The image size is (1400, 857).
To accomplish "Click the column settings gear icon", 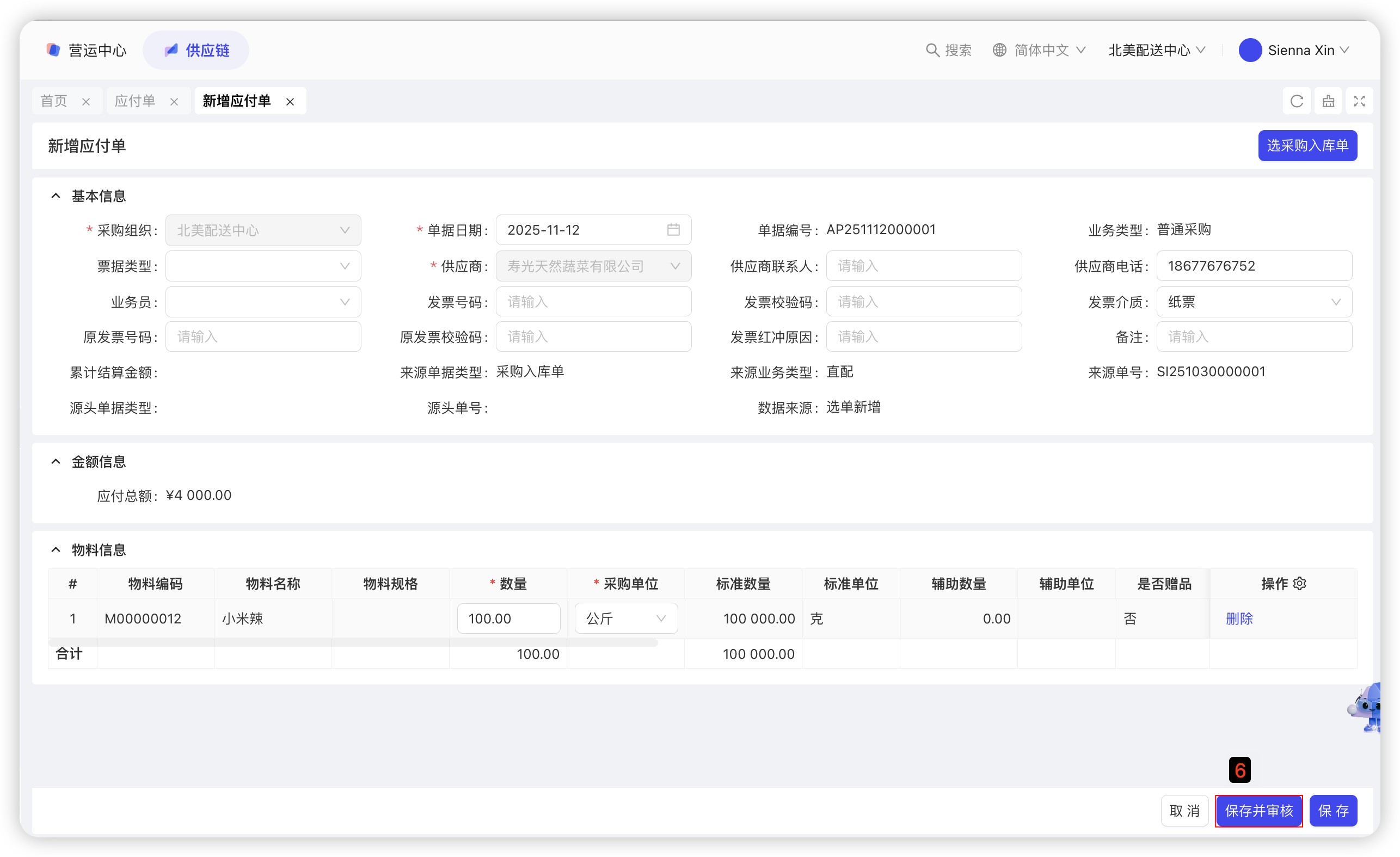I will pyautogui.click(x=1299, y=584).
